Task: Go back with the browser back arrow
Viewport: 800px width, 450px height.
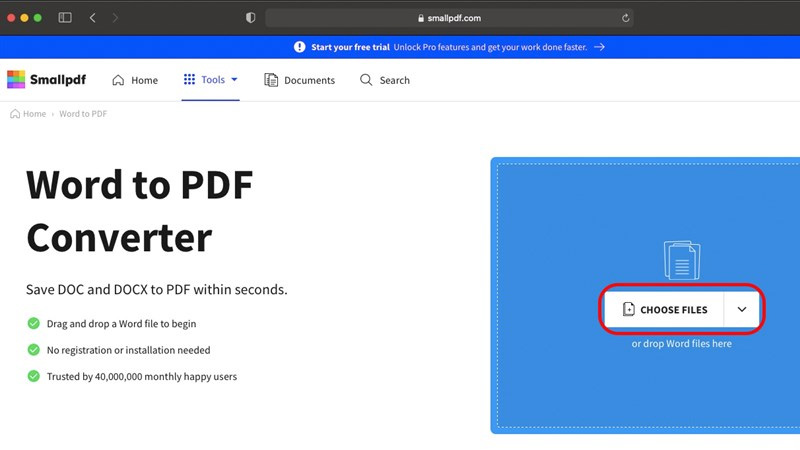Action: tap(92, 18)
